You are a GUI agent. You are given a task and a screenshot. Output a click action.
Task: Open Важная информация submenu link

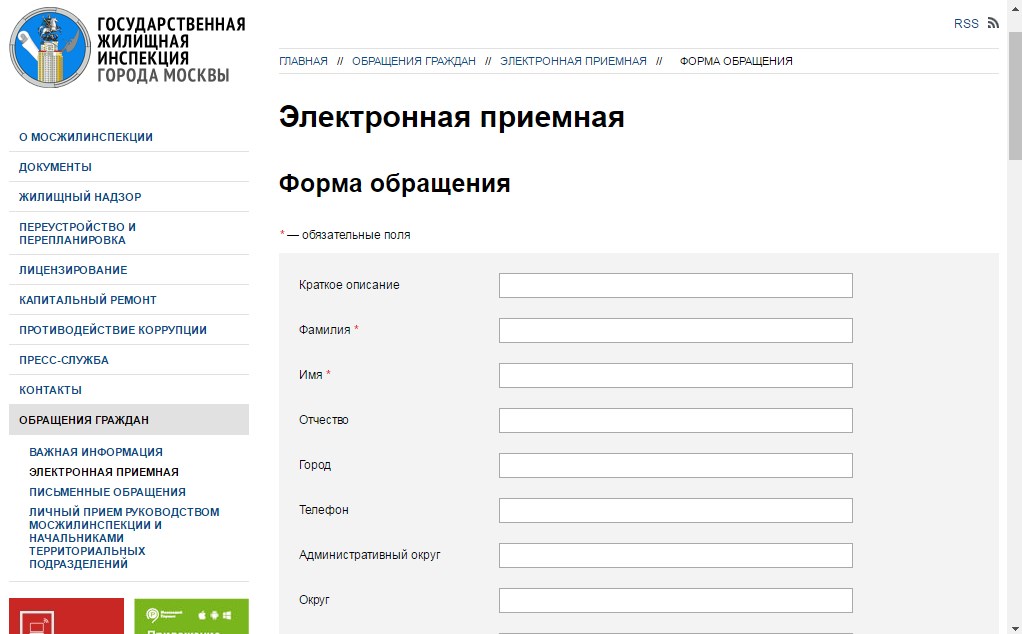point(96,452)
